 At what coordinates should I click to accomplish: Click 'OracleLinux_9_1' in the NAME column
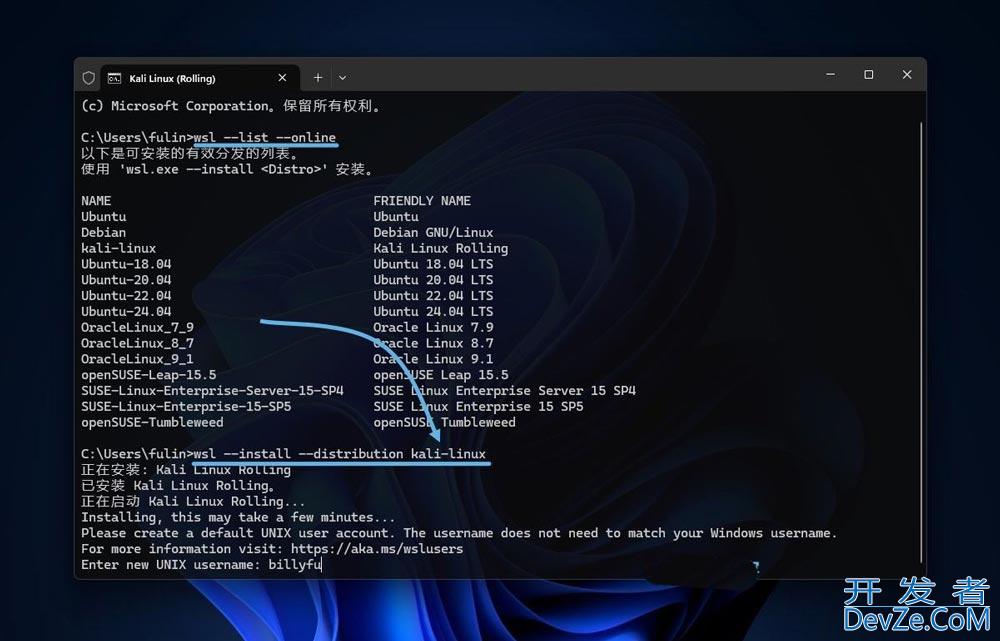(x=137, y=359)
